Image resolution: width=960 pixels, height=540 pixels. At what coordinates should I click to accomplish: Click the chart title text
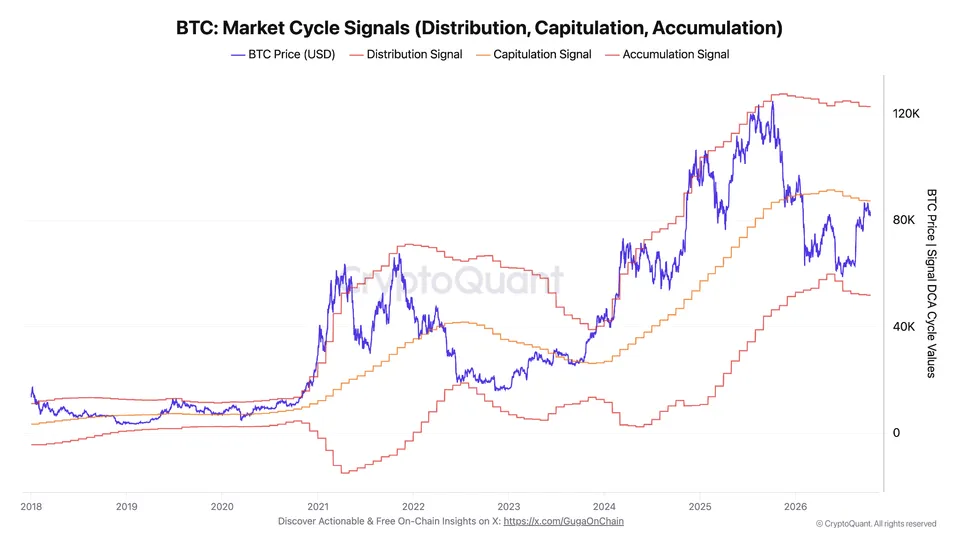coord(479,28)
